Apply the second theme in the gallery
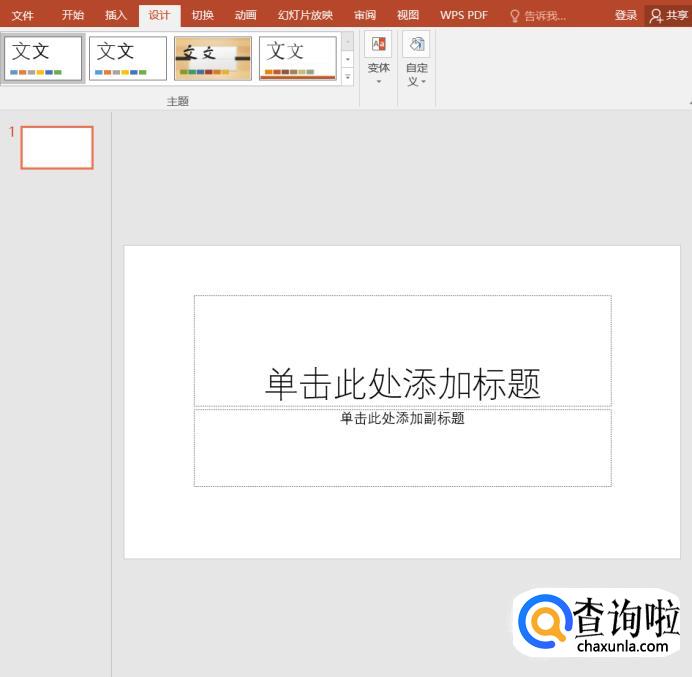The image size is (692, 677). pyautogui.click(x=127, y=58)
